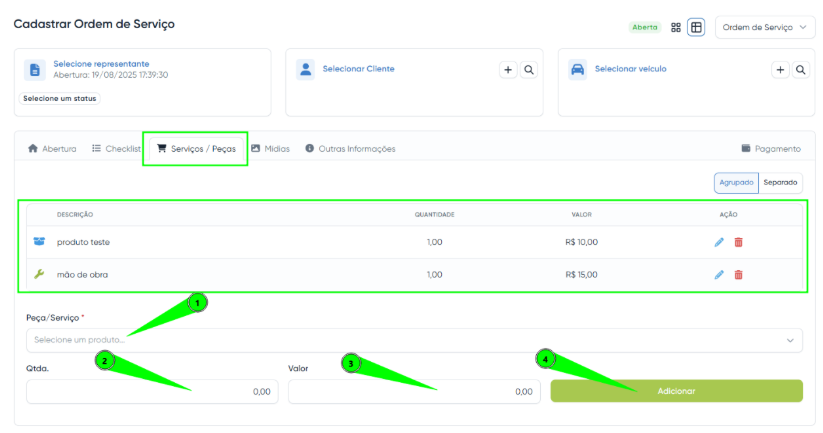
Task: Expand the Peça/Serviço product selector
Action: pos(414,340)
